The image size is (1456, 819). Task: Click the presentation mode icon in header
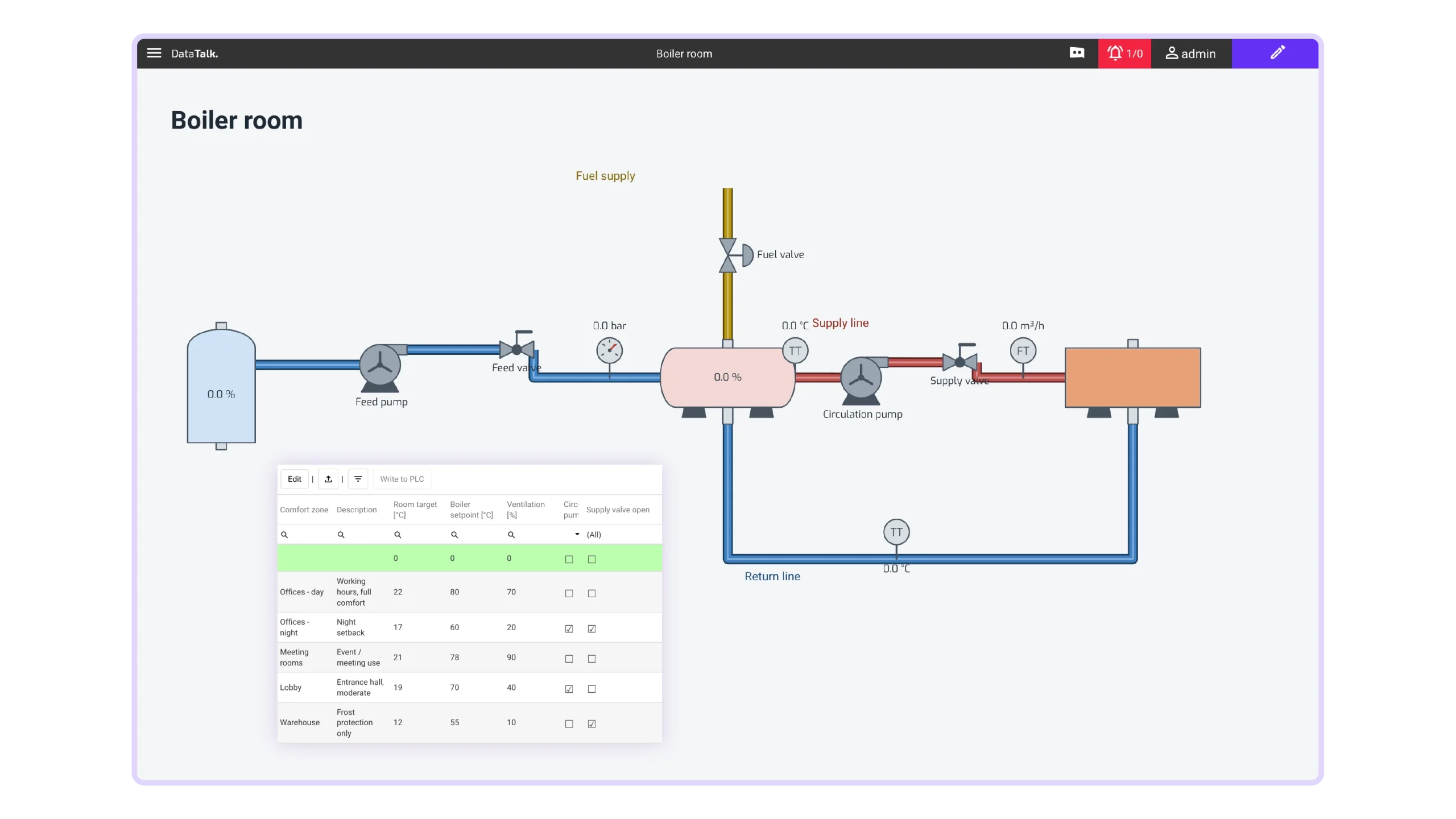coord(1077,53)
